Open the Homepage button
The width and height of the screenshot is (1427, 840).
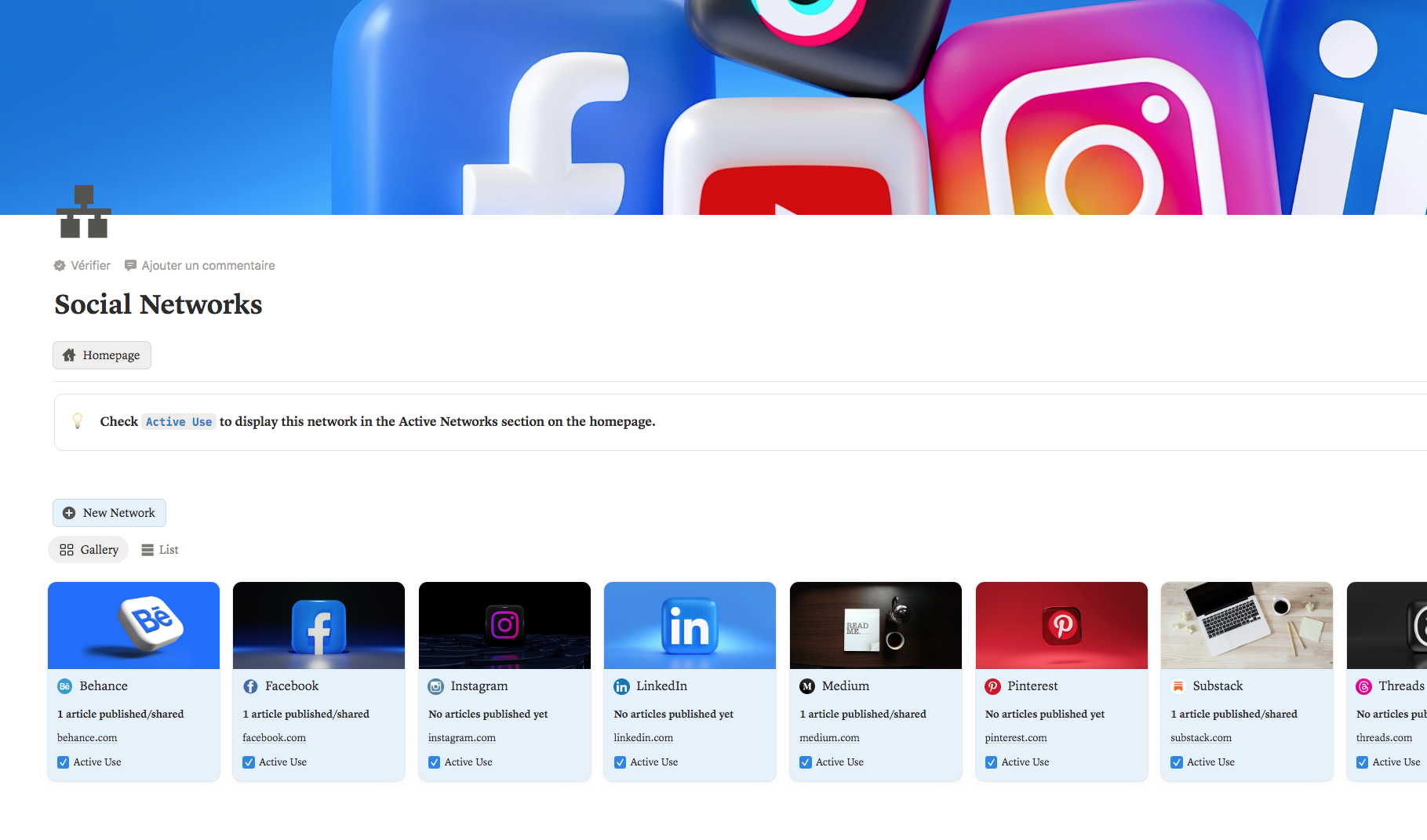click(102, 355)
